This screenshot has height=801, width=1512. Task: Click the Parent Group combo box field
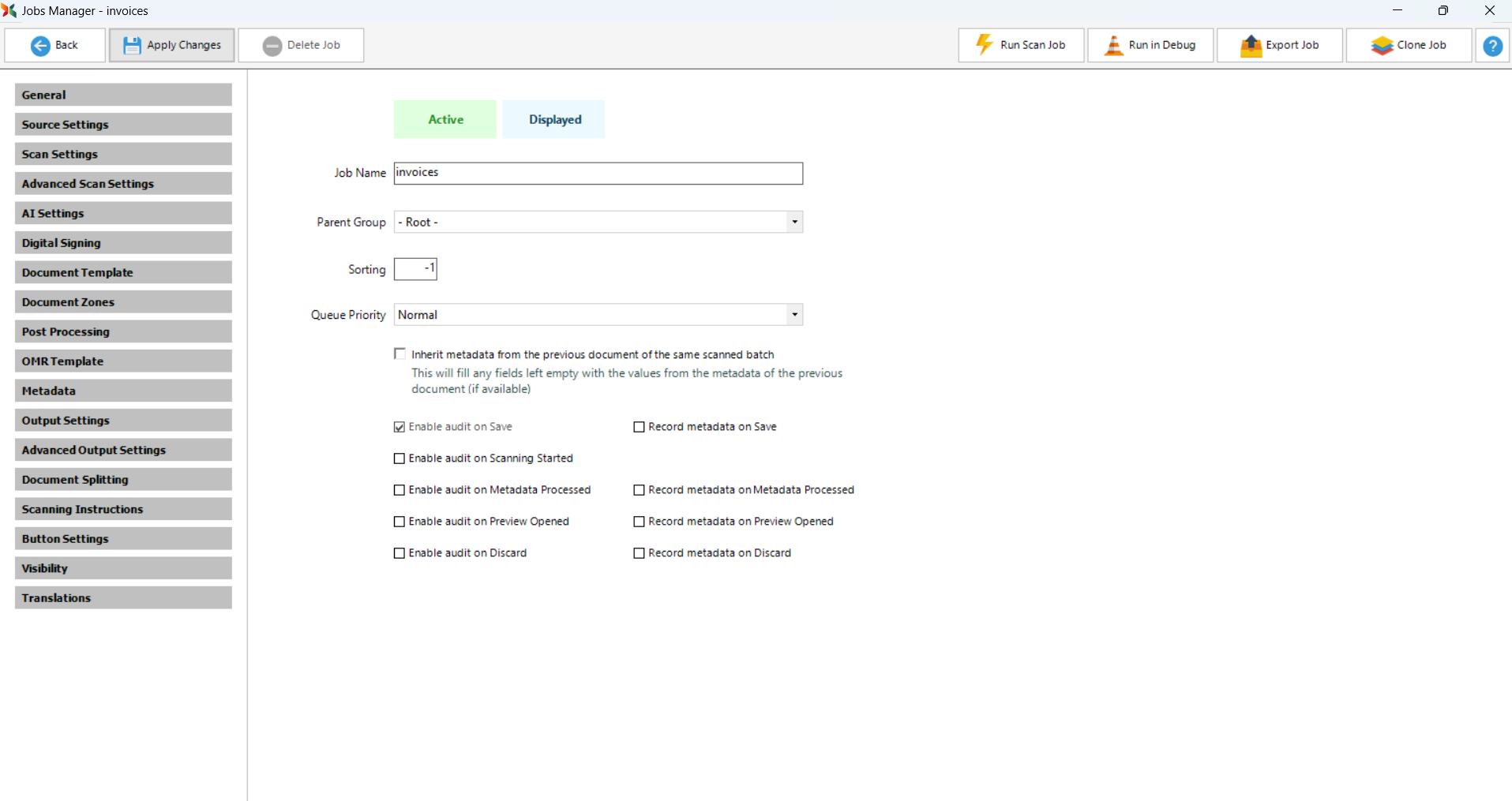[598, 223]
